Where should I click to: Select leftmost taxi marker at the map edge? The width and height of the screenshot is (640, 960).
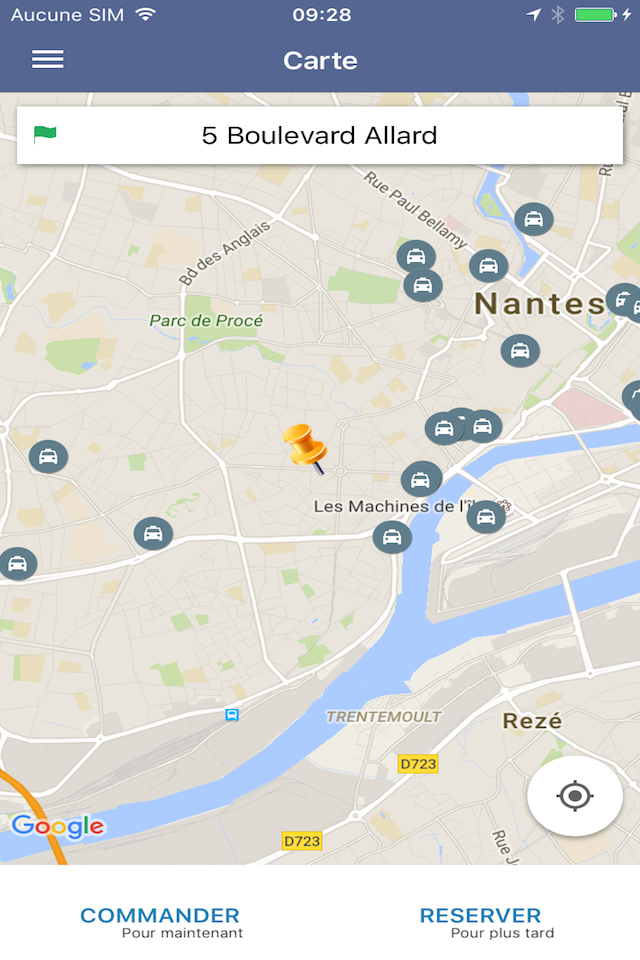18,563
